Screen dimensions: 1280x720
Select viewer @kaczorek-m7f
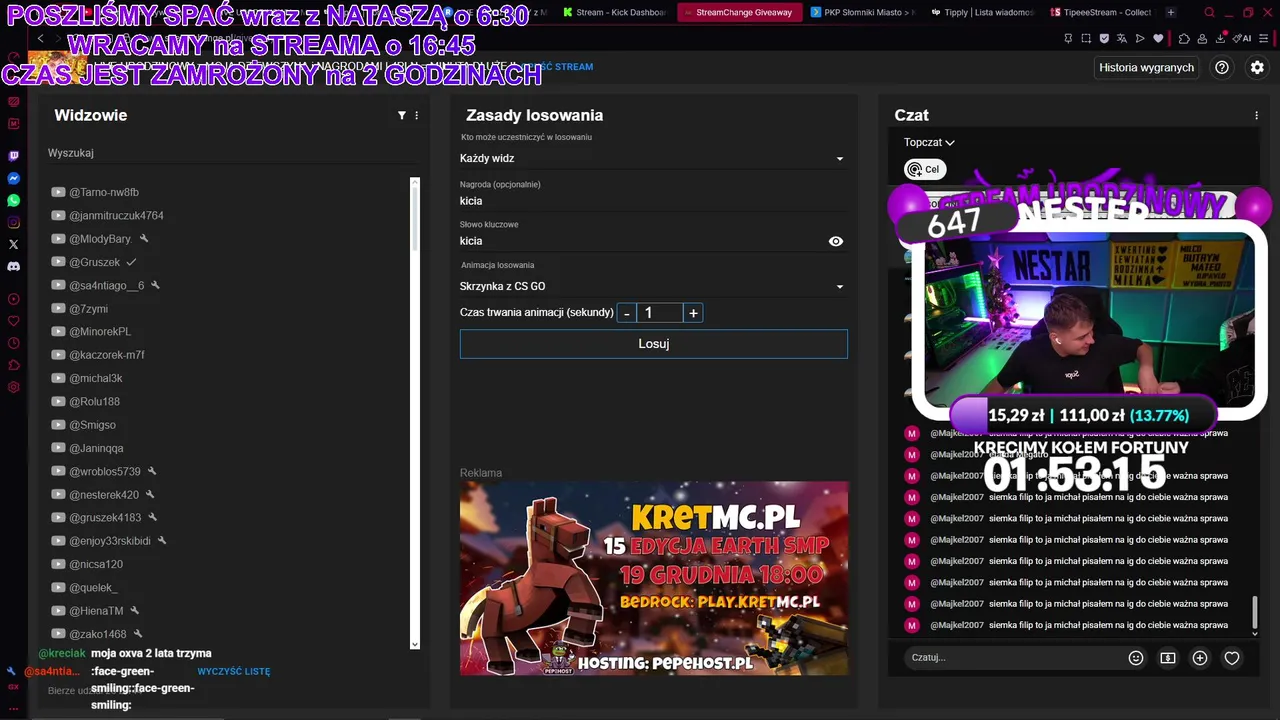[x=107, y=355]
